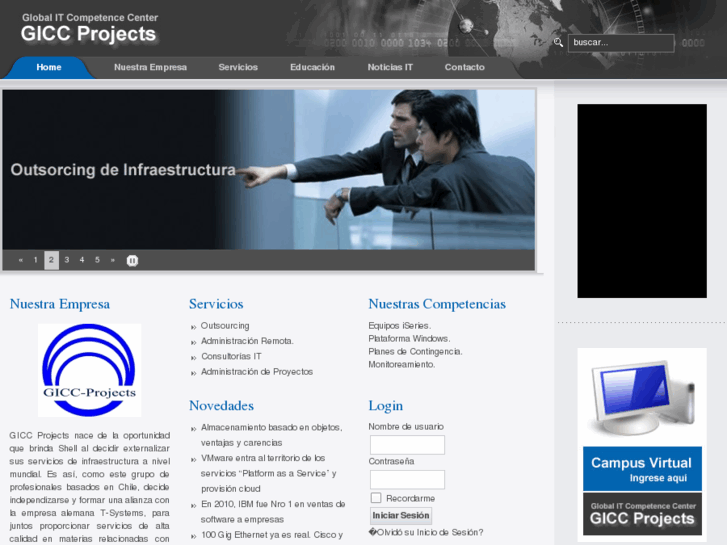Viewport: 727px width, 545px height.
Task: Click the Nombre de usuario input field
Action: click(x=407, y=445)
